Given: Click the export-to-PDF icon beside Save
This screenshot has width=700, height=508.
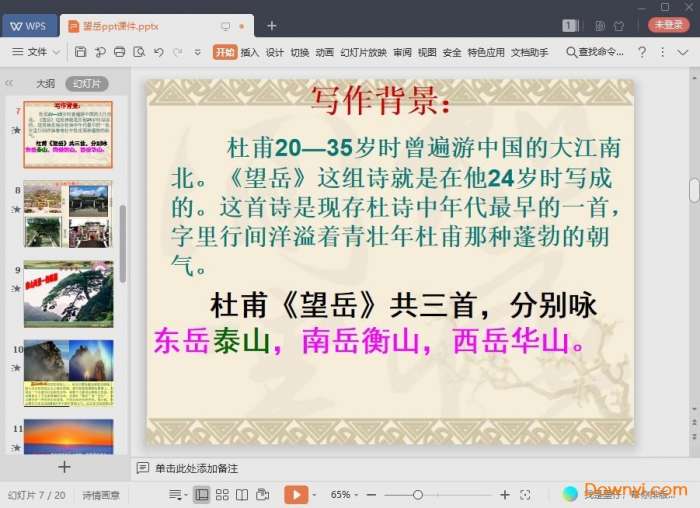Looking at the screenshot, I should [100, 52].
